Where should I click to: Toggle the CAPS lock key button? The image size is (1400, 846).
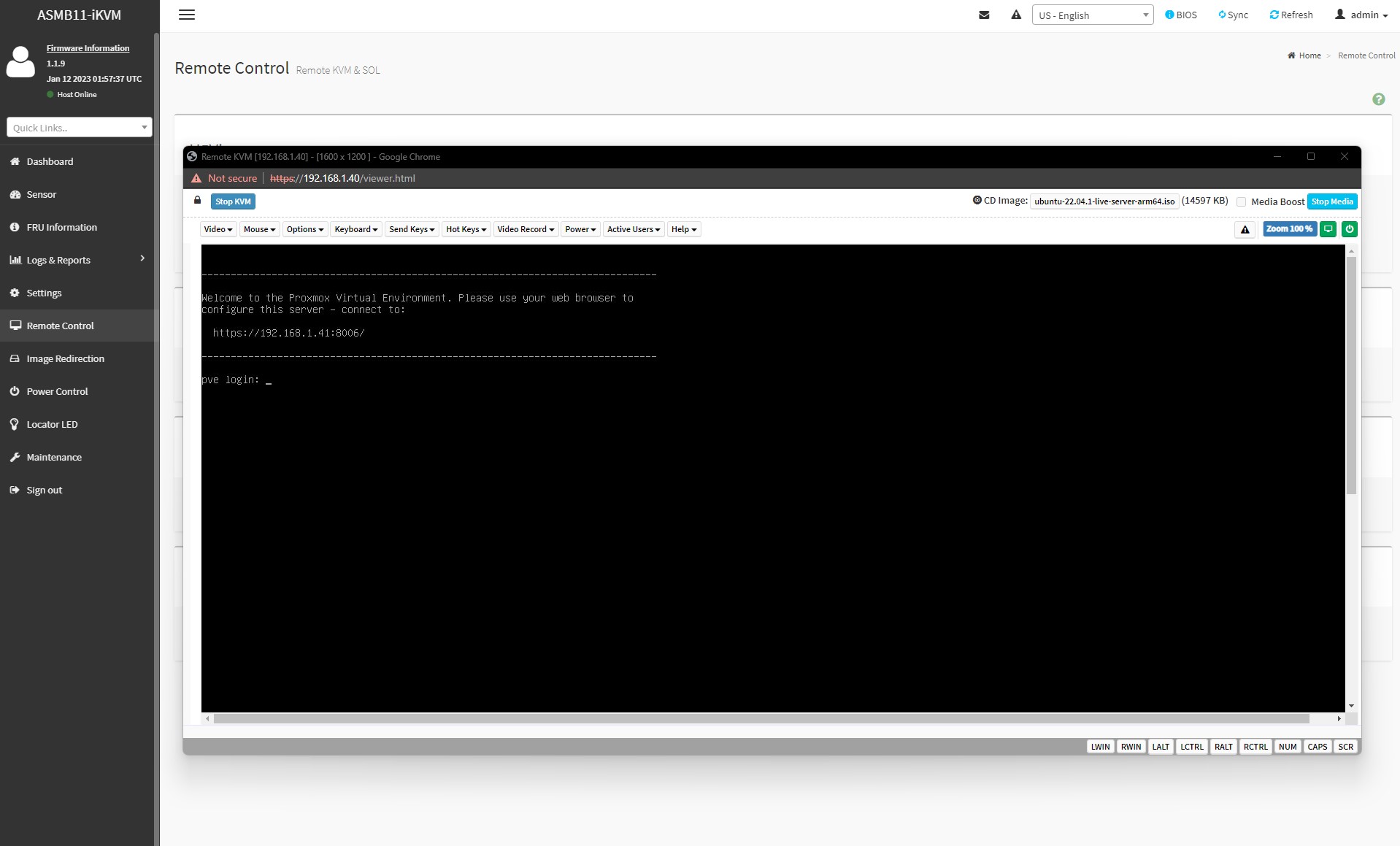click(1318, 747)
